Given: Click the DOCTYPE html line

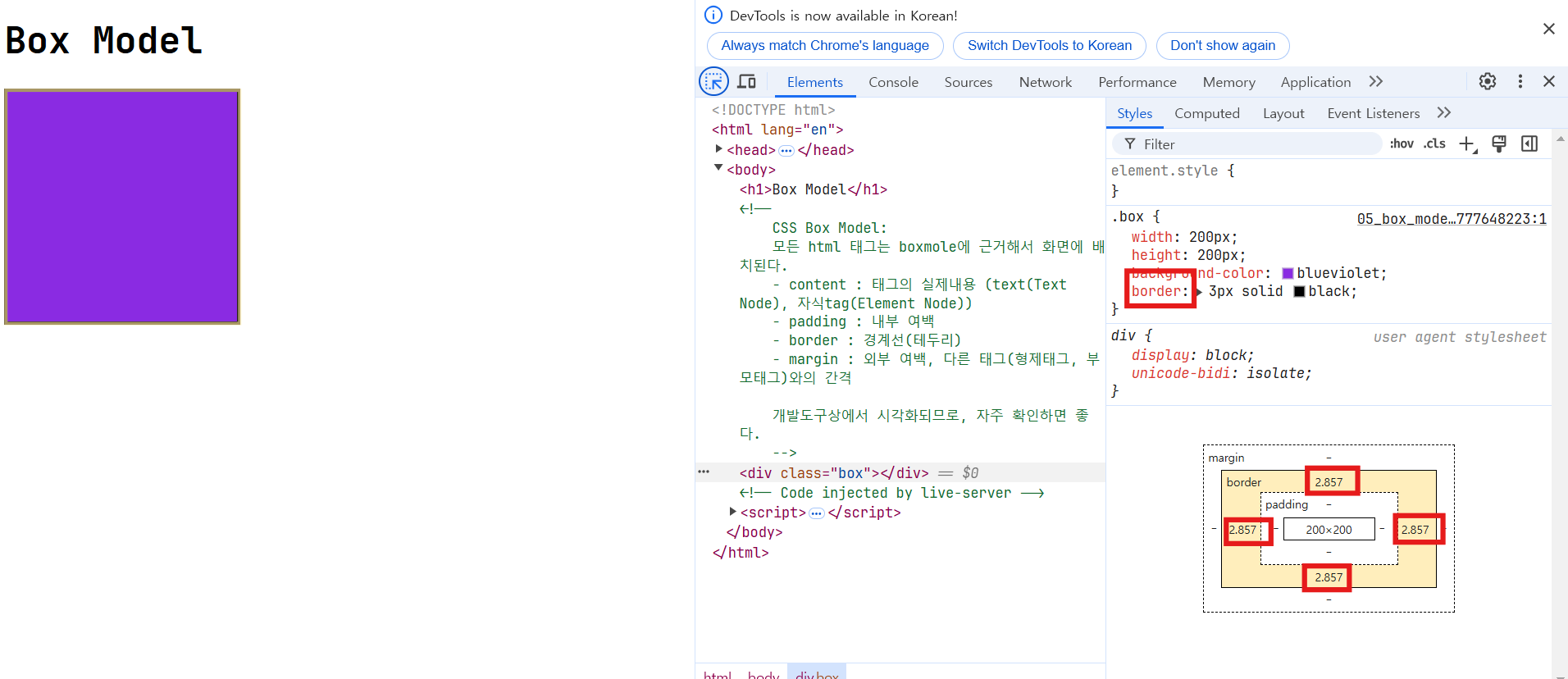Looking at the screenshot, I should point(773,110).
